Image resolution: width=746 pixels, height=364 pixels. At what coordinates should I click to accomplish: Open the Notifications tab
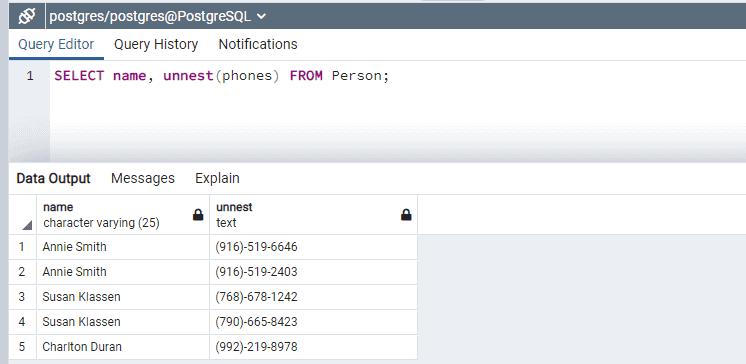pos(258,44)
